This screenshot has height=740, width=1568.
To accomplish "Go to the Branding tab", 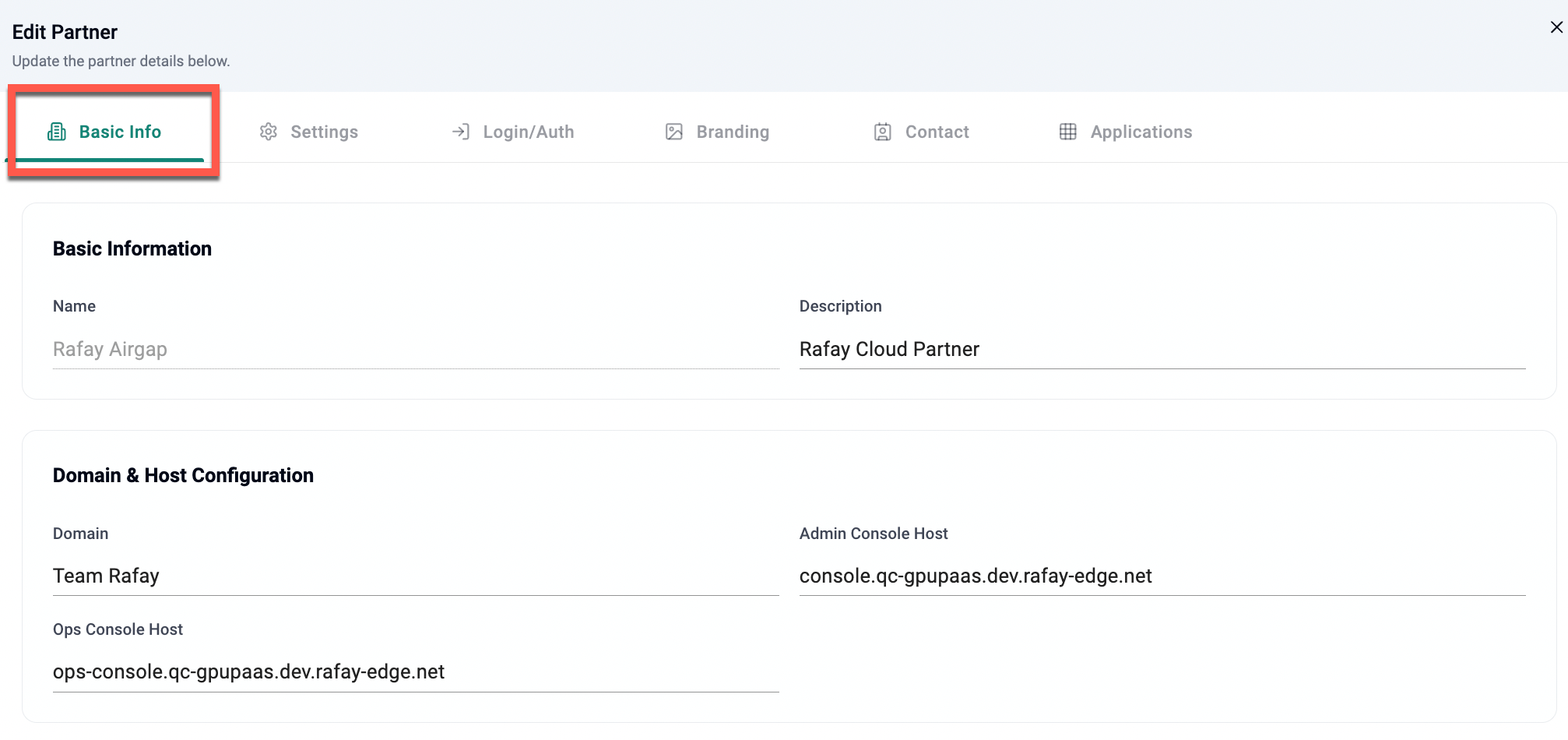I will pos(732,132).
